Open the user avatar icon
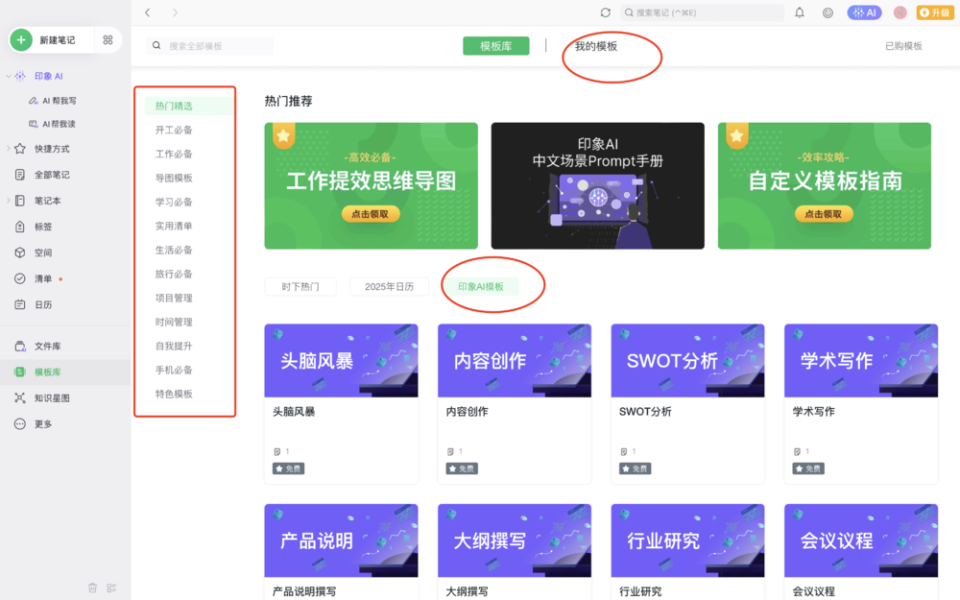Viewport: 960px width, 600px height. tap(900, 12)
